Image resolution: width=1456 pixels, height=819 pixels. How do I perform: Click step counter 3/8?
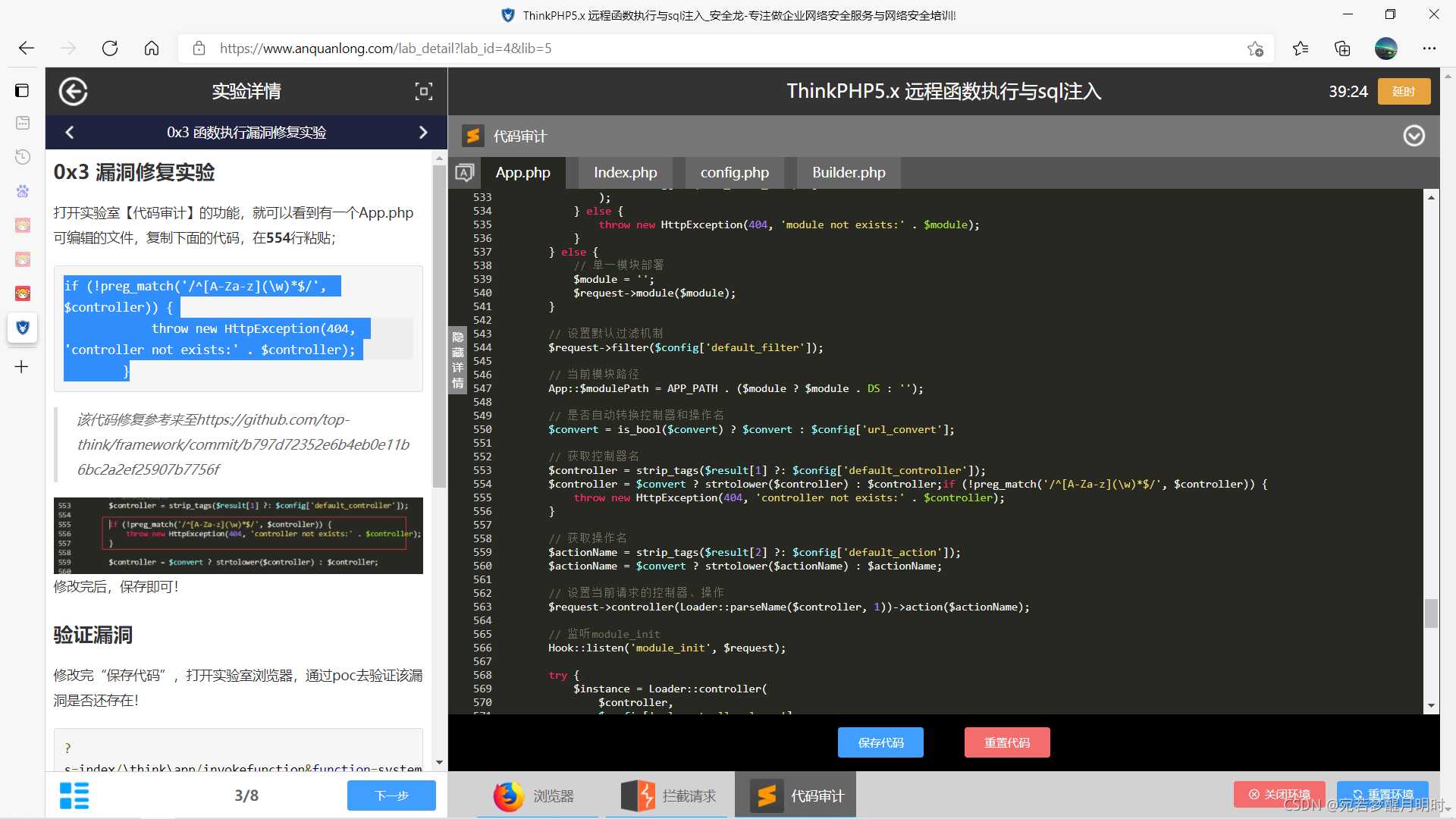pos(246,795)
